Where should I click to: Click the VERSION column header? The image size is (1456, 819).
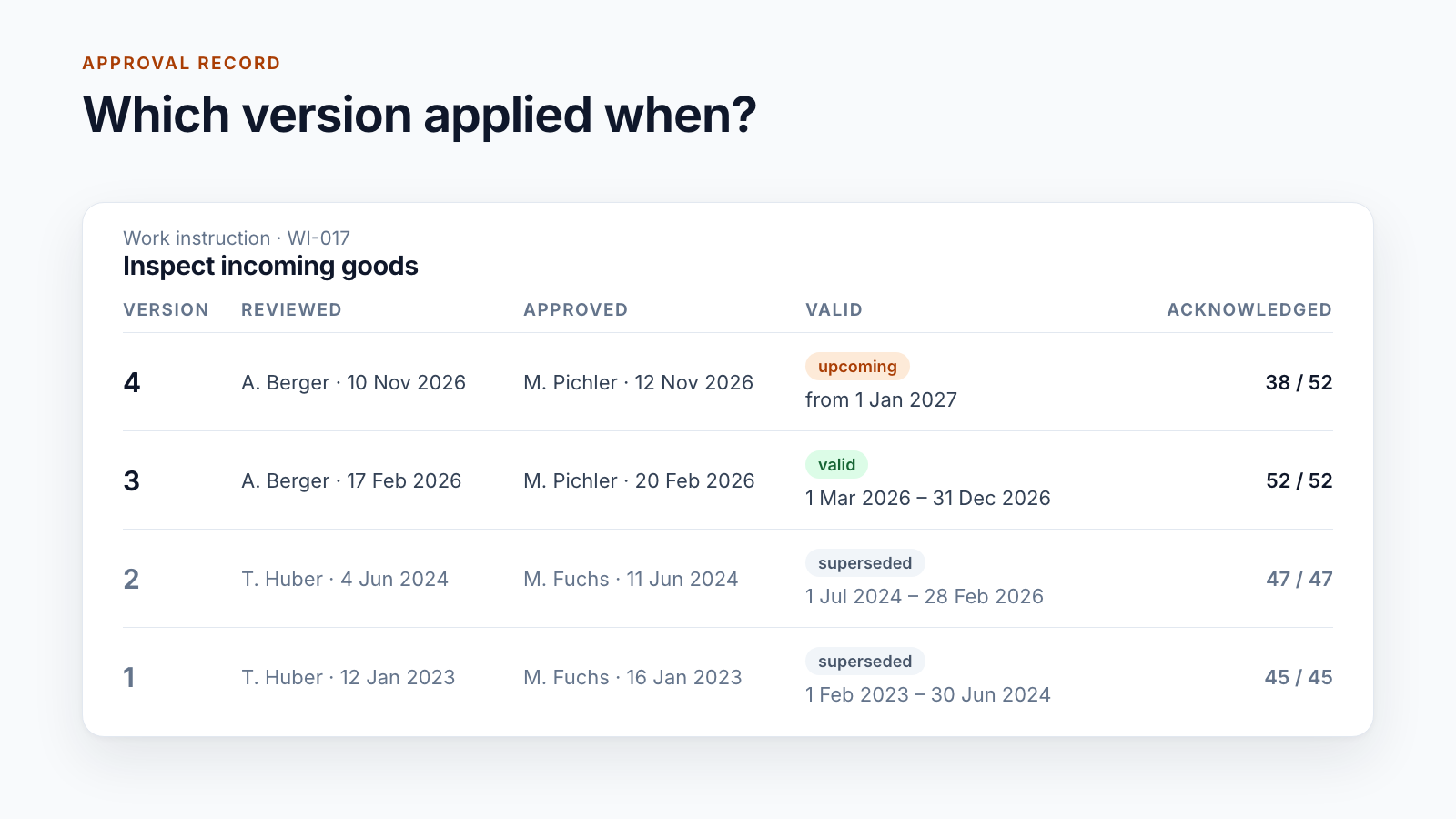coord(166,309)
